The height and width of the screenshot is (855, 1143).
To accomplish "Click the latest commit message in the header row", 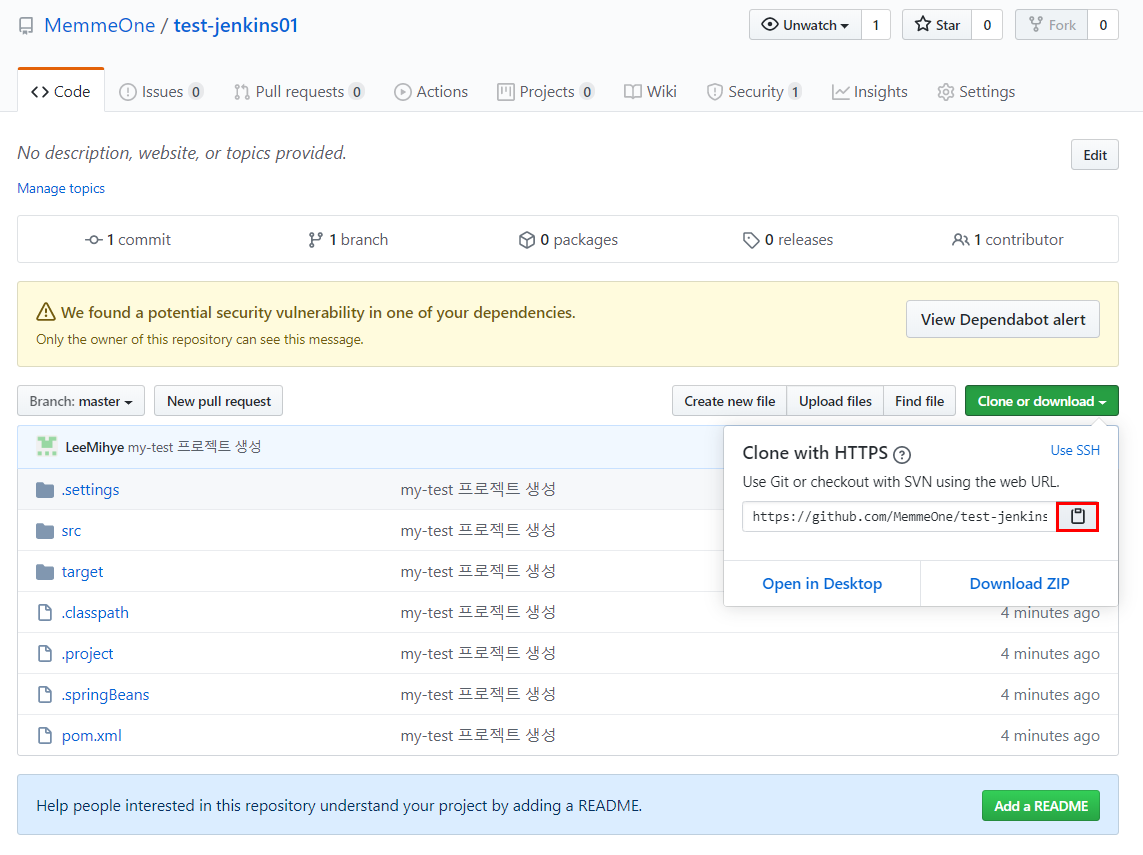I will coord(194,447).
